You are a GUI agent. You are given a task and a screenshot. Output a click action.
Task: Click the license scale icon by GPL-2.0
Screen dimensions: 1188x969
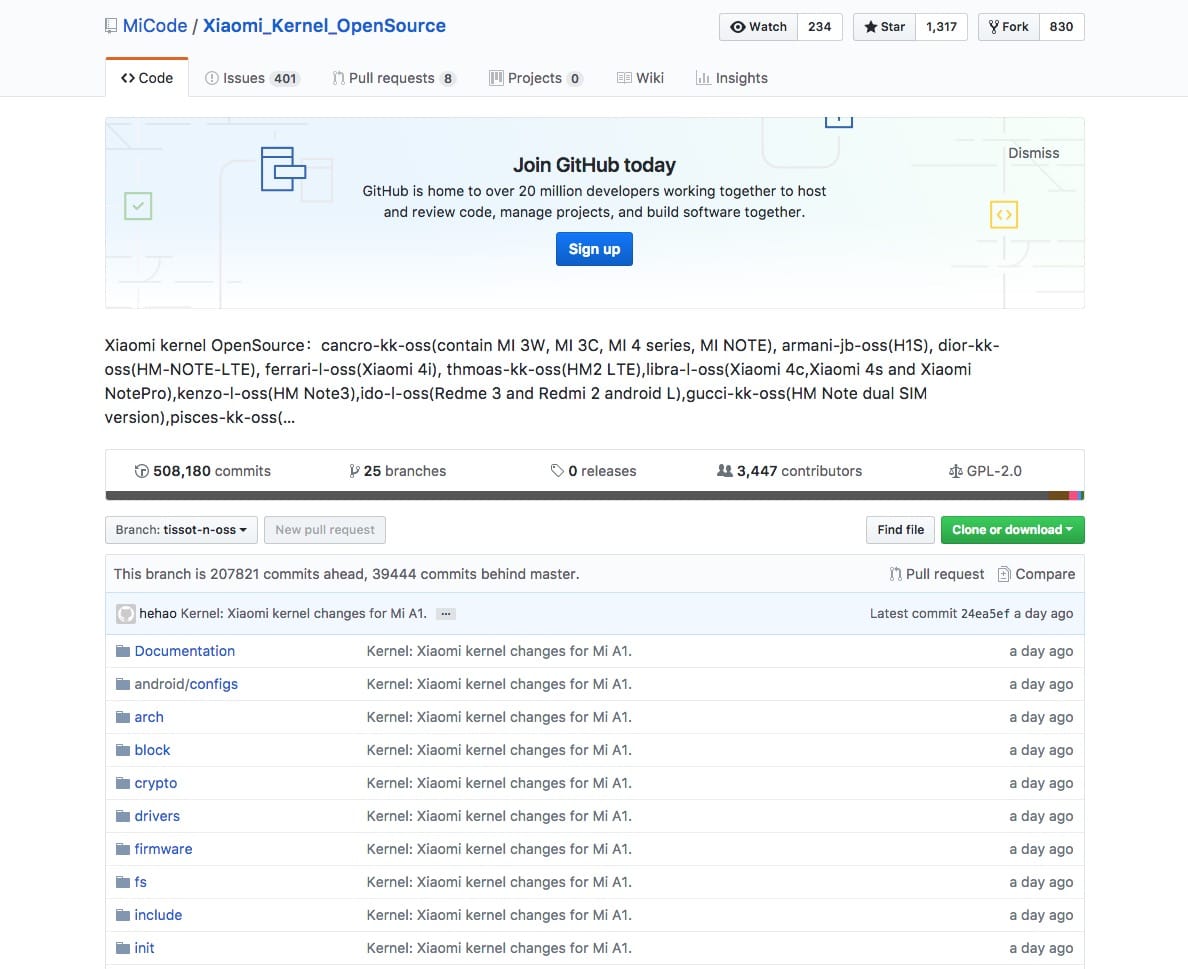[x=955, y=471]
